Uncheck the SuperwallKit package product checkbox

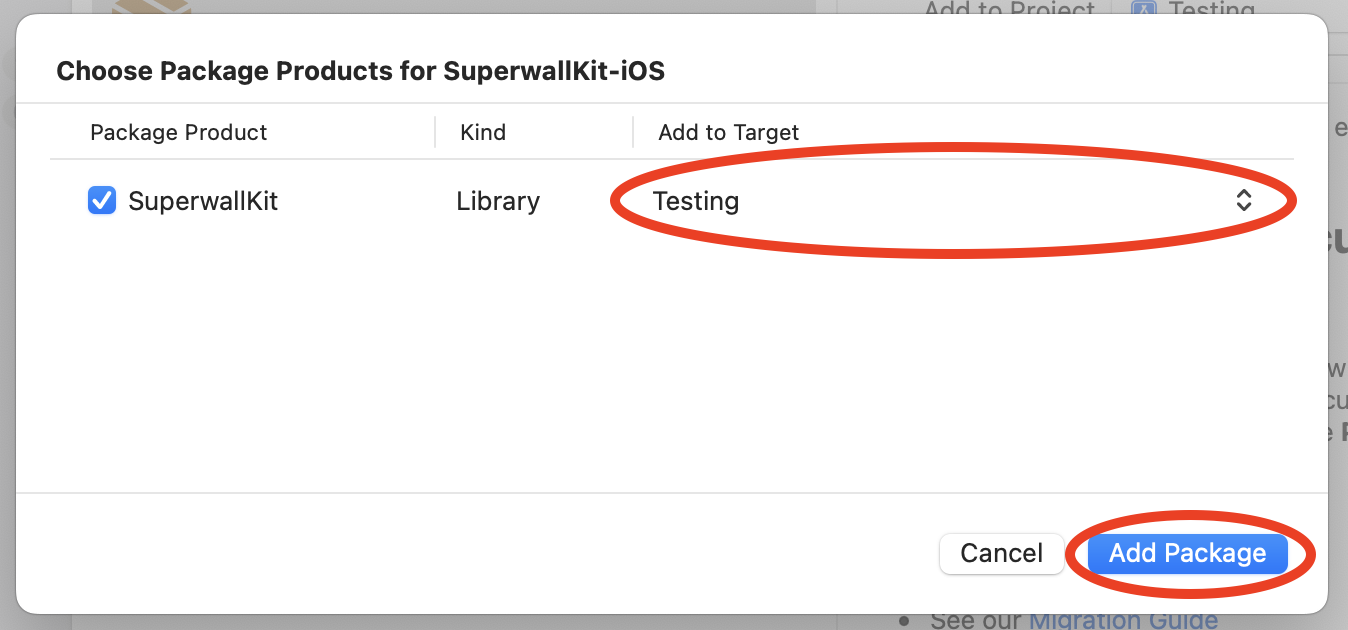coord(102,201)
